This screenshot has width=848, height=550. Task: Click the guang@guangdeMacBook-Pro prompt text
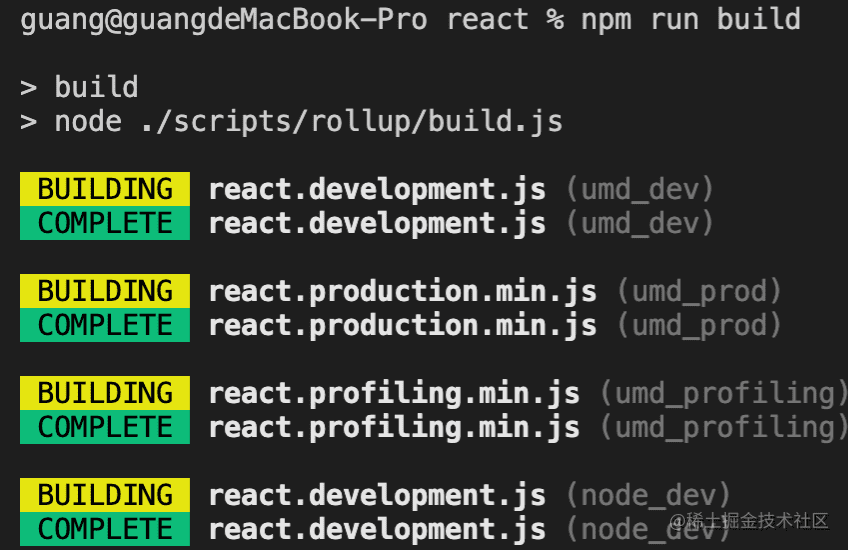tap(223, 19)
